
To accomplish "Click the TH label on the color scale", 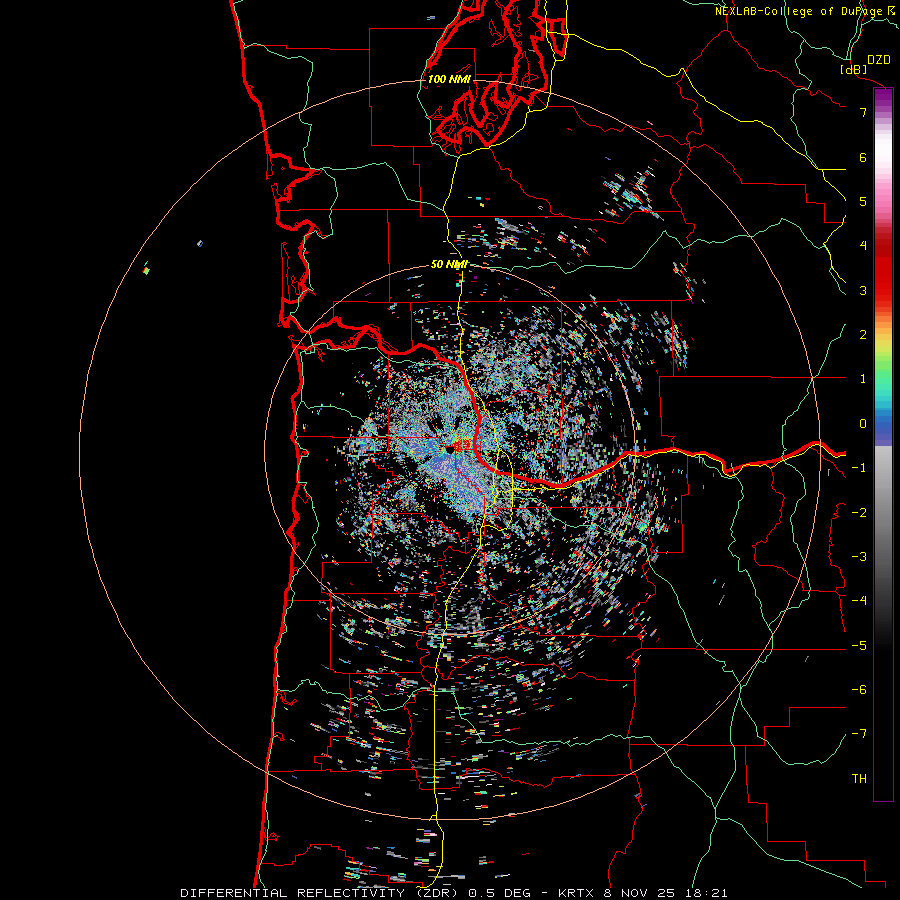I will [859, 778].
